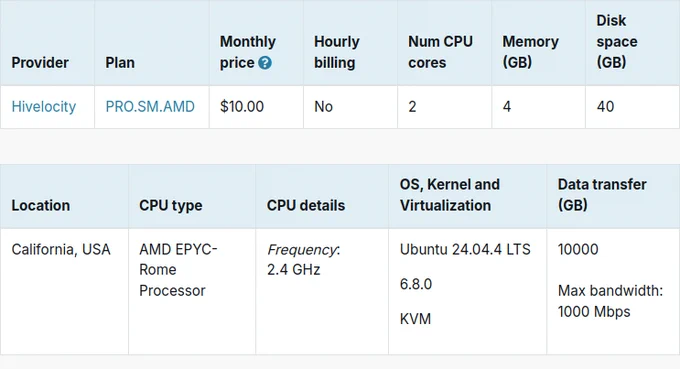Click the Hourly billing column header
The image size is (680, 369).
(x=337, y=52)
